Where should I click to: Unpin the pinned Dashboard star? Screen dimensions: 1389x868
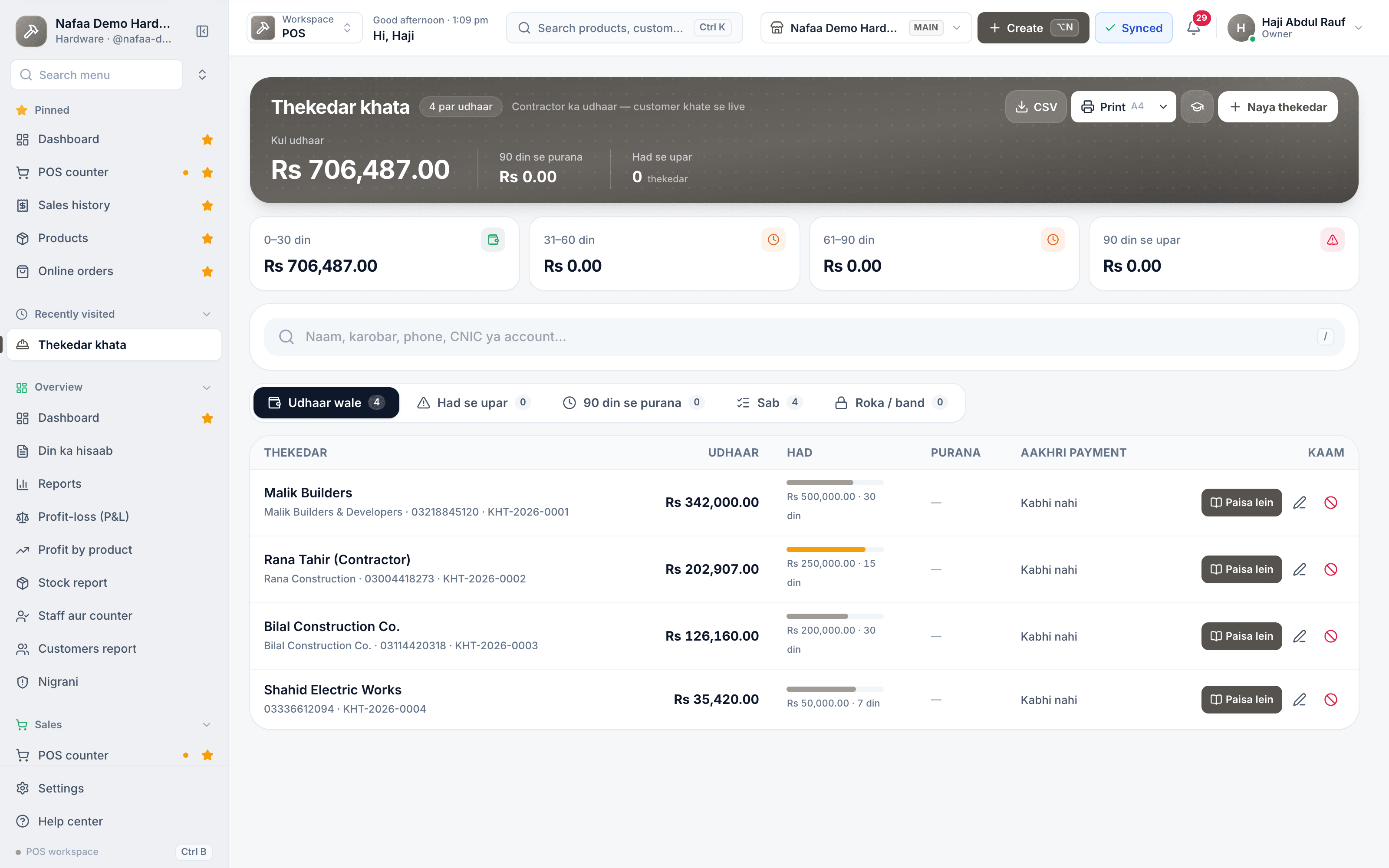click(x=207, y=139)
